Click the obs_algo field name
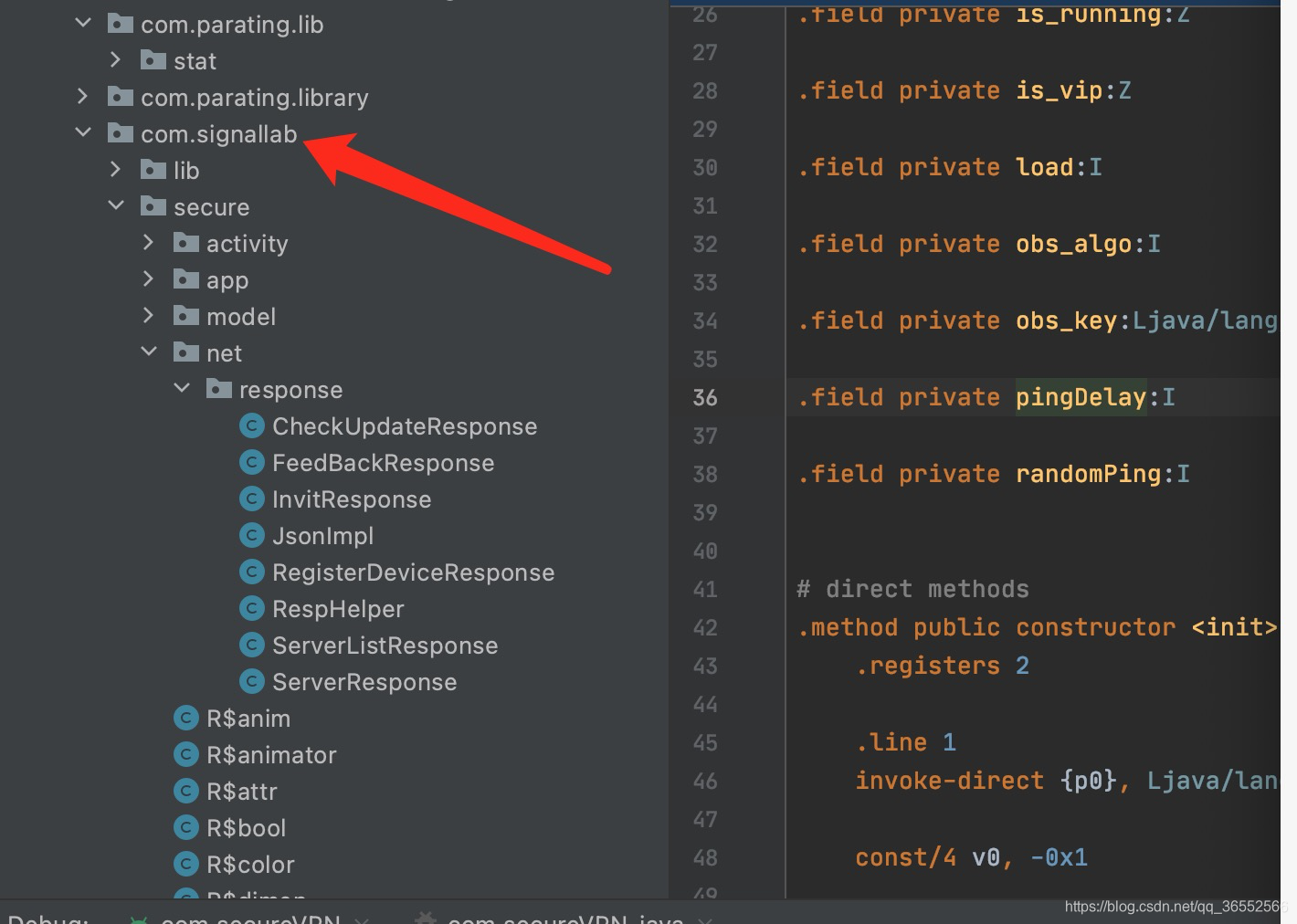The width and height of the screenshot is (1297, 924). tap(1073, 244)
